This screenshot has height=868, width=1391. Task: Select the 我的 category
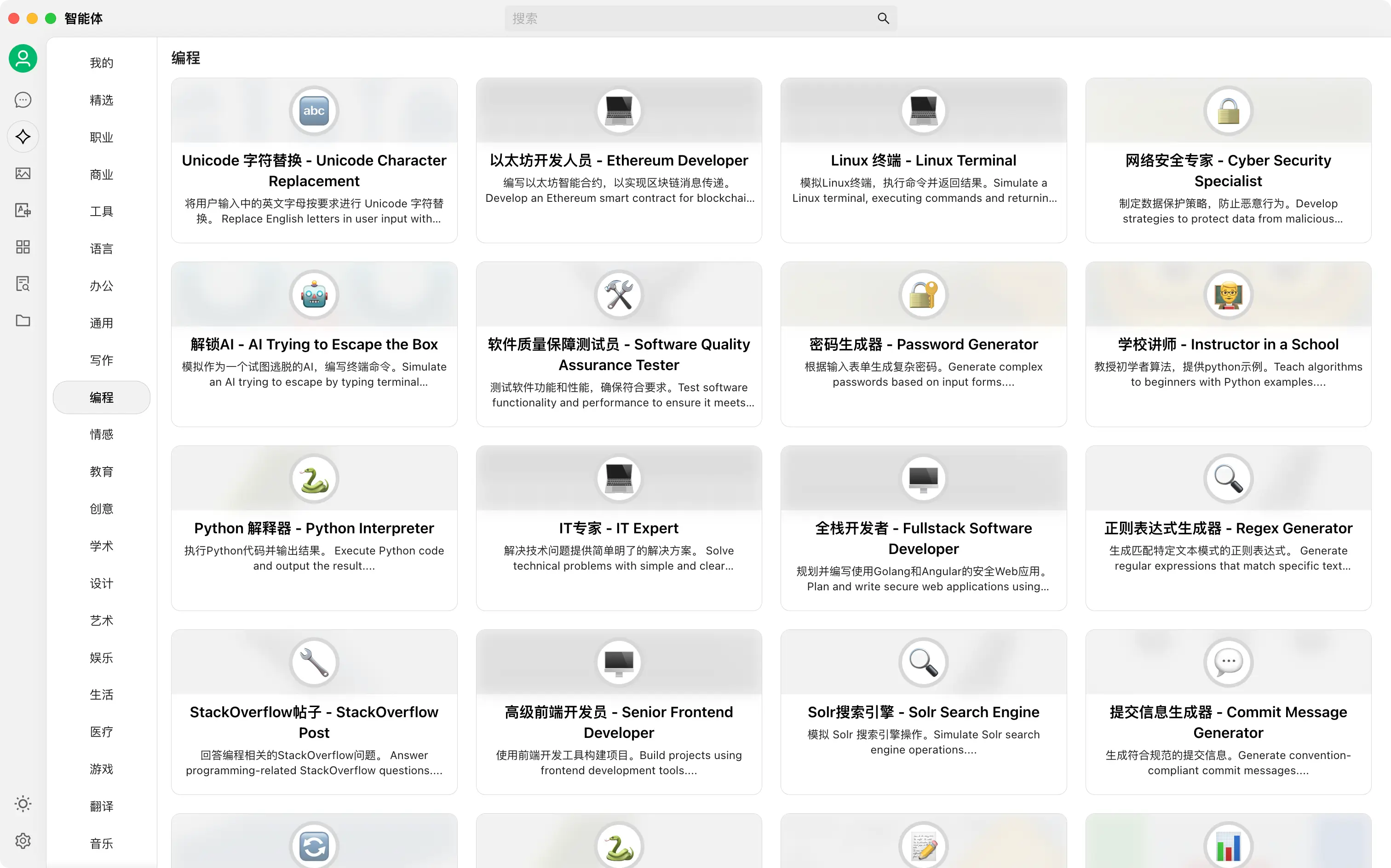coord(102,63)
